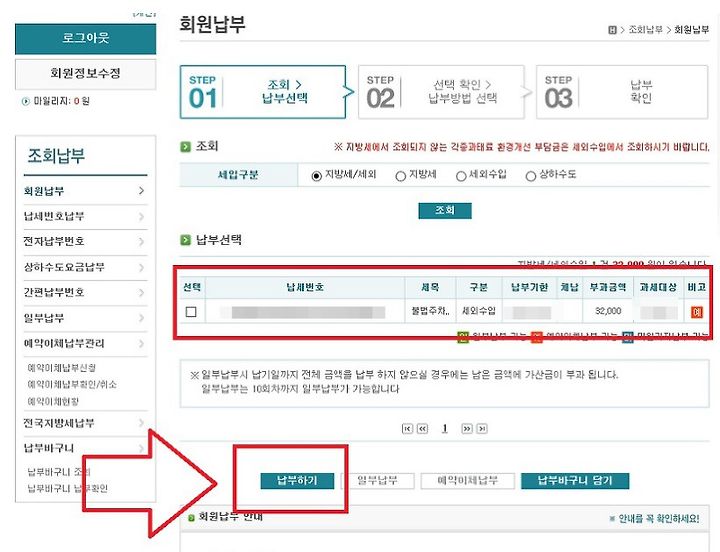Click 회원납부 in the breadcrumb
Viewport: 720px width, 552px height.
tap(692, 30)
